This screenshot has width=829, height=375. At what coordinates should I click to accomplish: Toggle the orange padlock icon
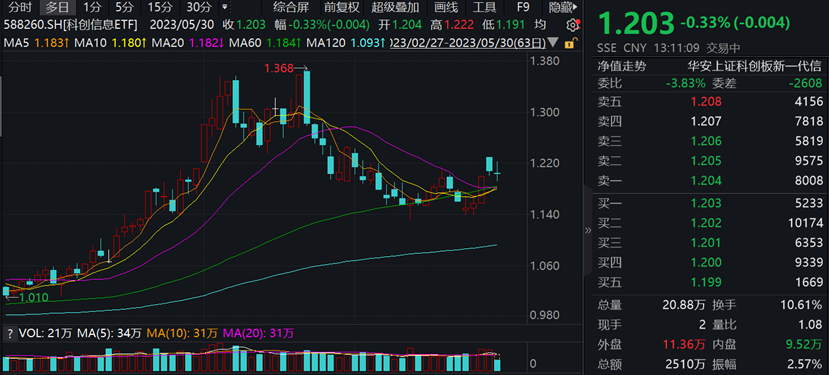click(571, 44)
